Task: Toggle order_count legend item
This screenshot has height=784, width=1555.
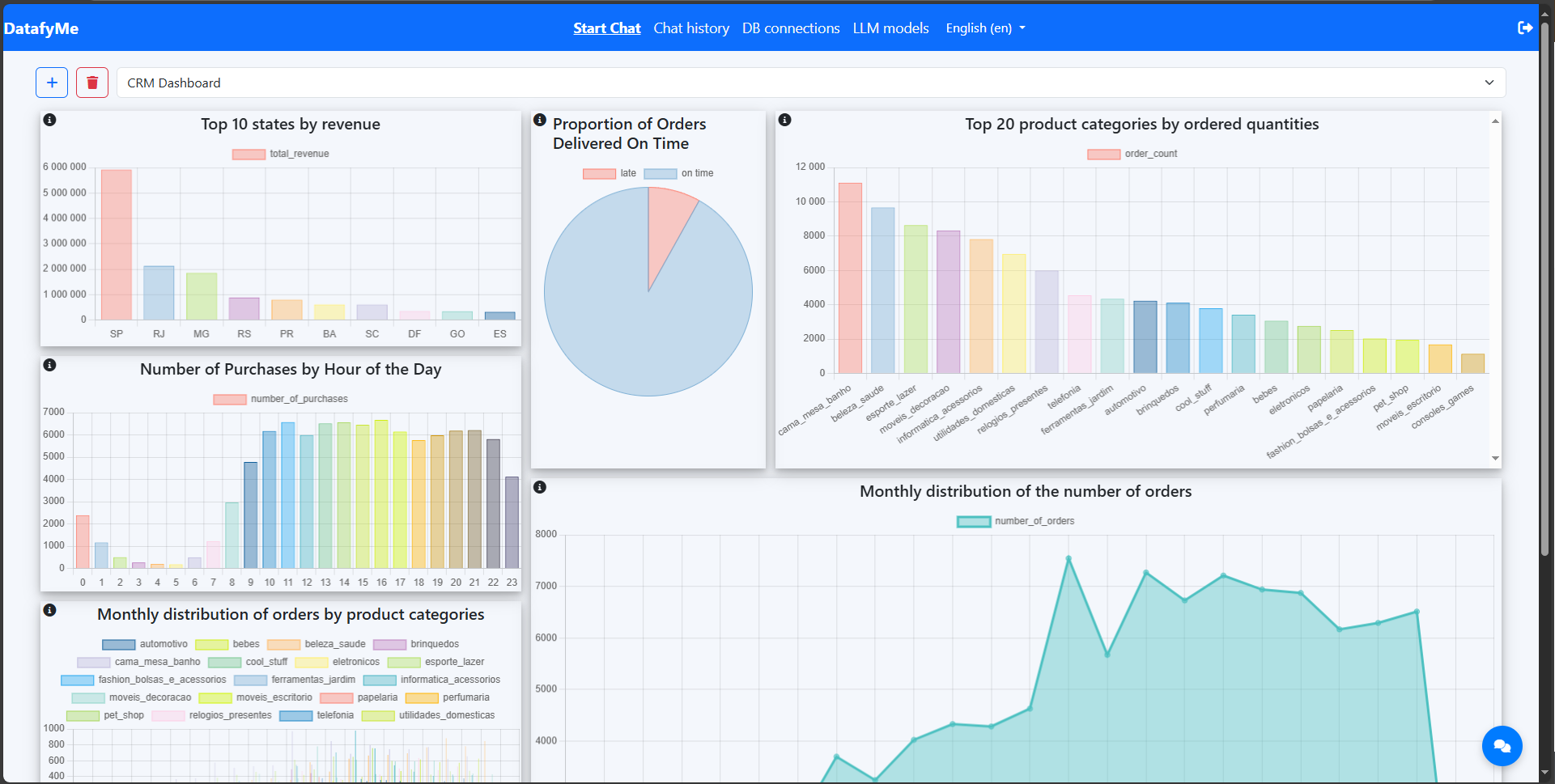Action: [1132, 154]
